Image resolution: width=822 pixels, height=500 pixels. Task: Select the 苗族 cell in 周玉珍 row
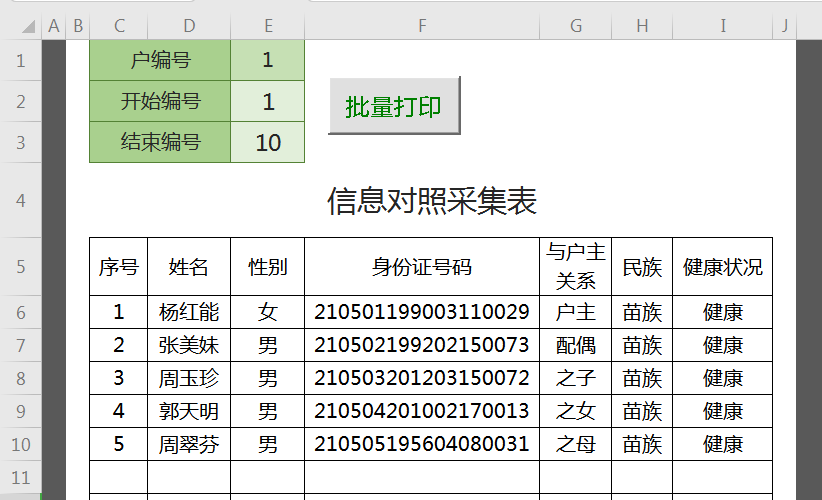(642, 378)
